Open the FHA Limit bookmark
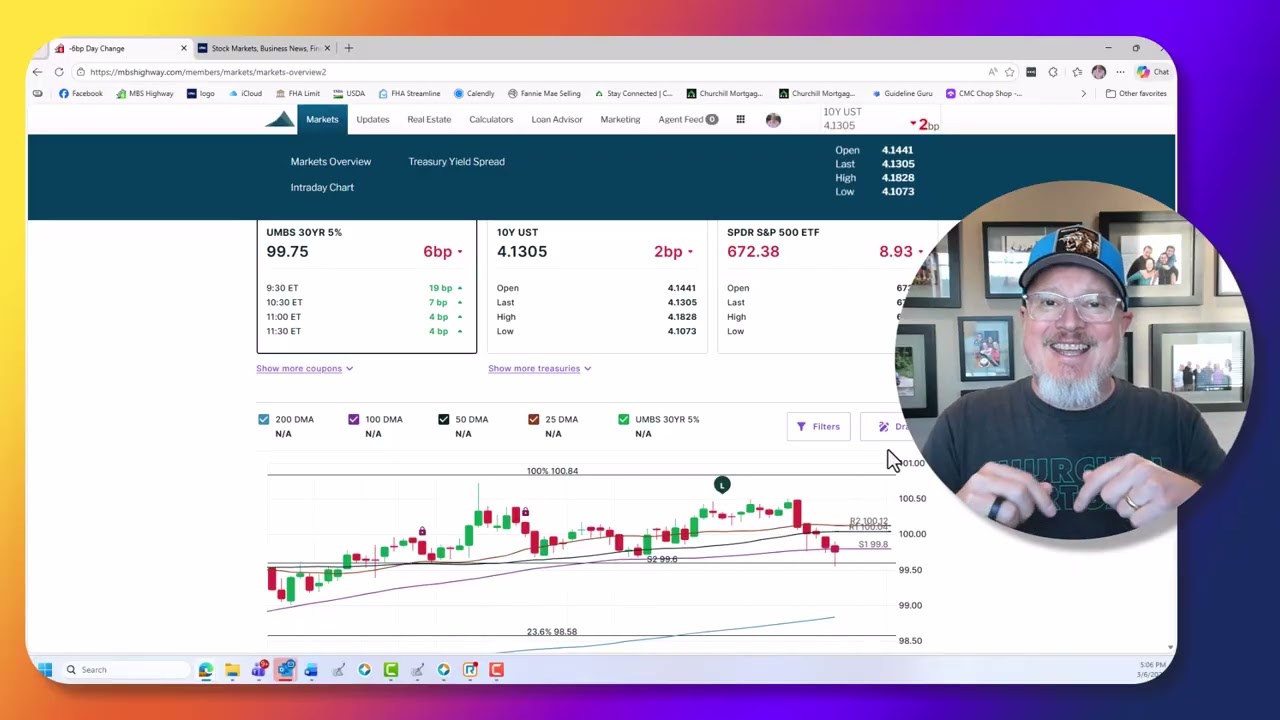The image size is (1280, 720). pos(298,94)
